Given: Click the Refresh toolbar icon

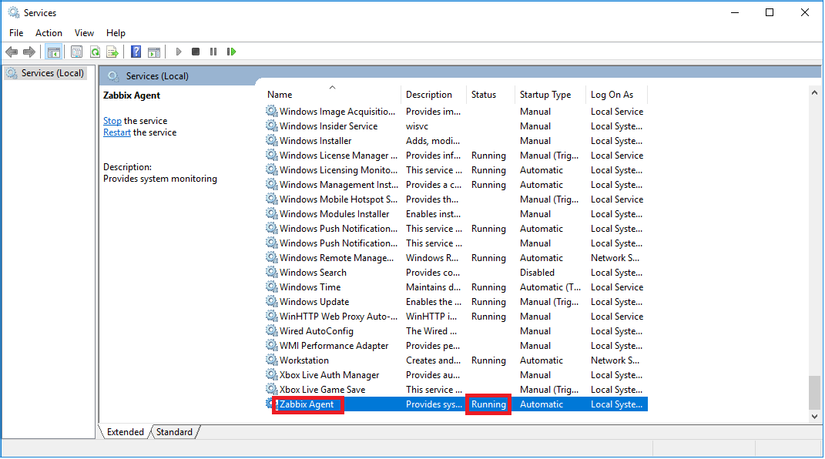Looking at the screenshot, I should 95,52.
